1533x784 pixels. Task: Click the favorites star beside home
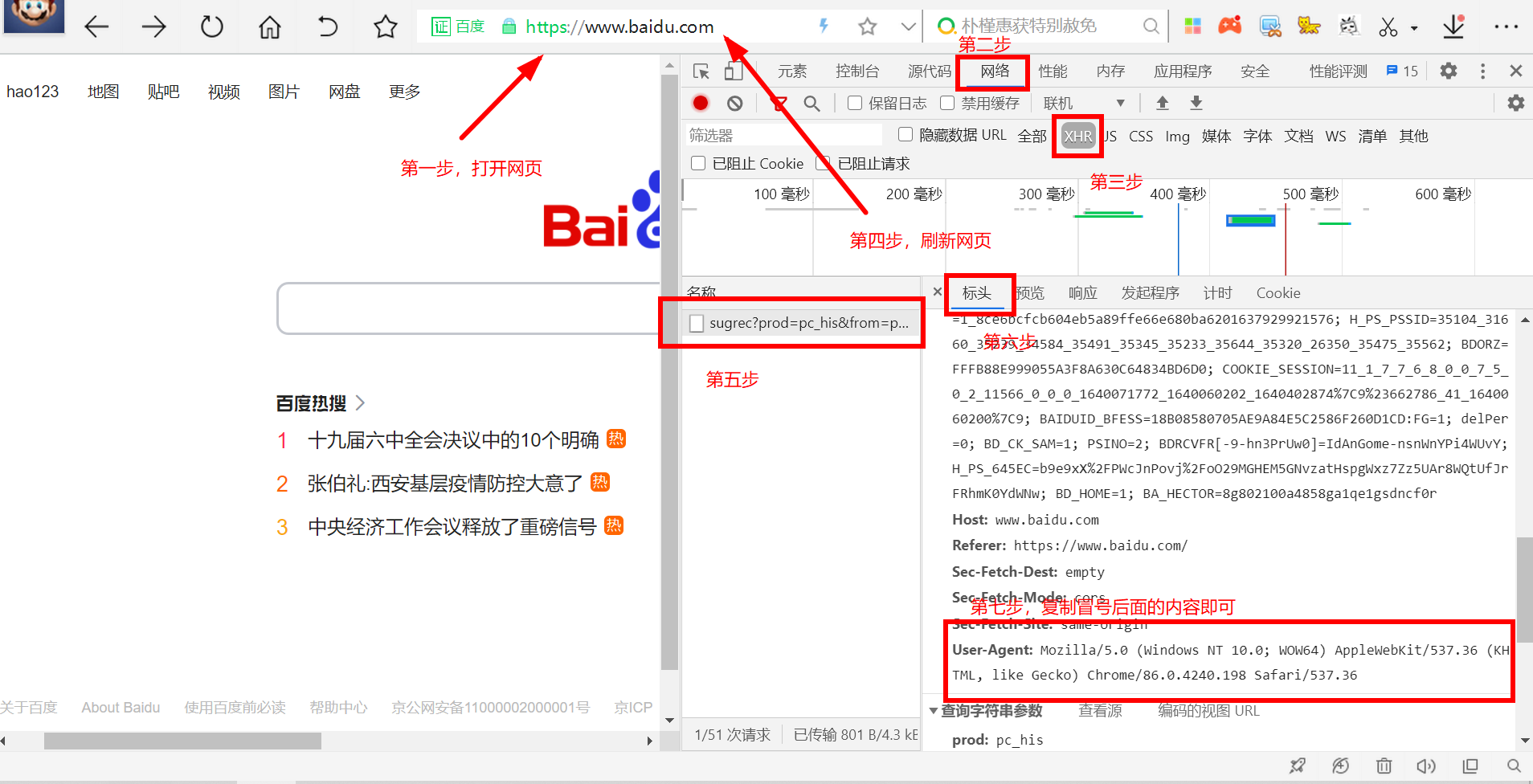(386, 27)
